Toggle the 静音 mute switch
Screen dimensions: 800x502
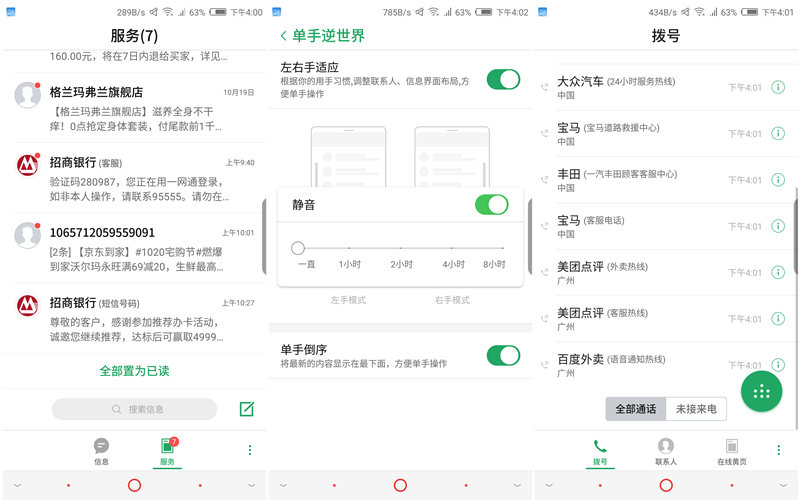[492, 205]
